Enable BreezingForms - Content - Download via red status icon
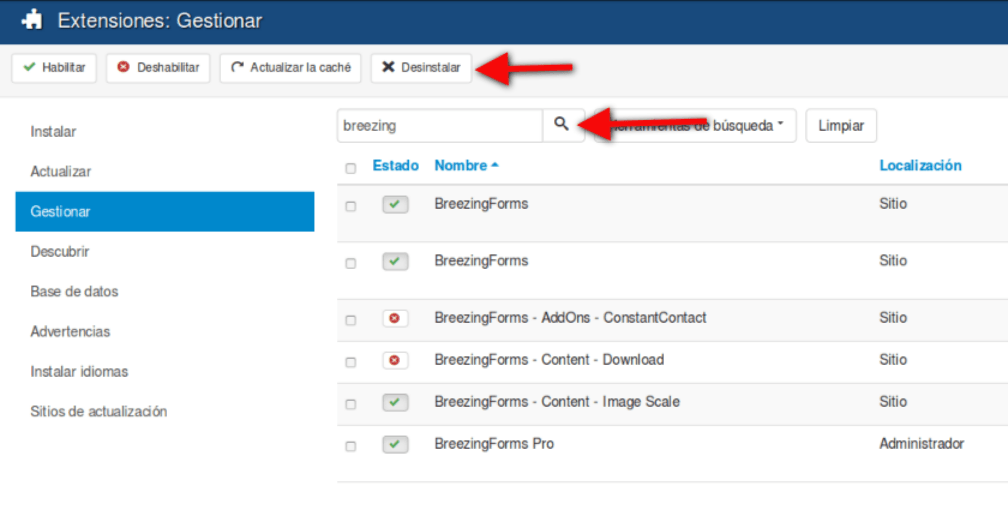Screen dimensions: 1008x526 point(395,361)
